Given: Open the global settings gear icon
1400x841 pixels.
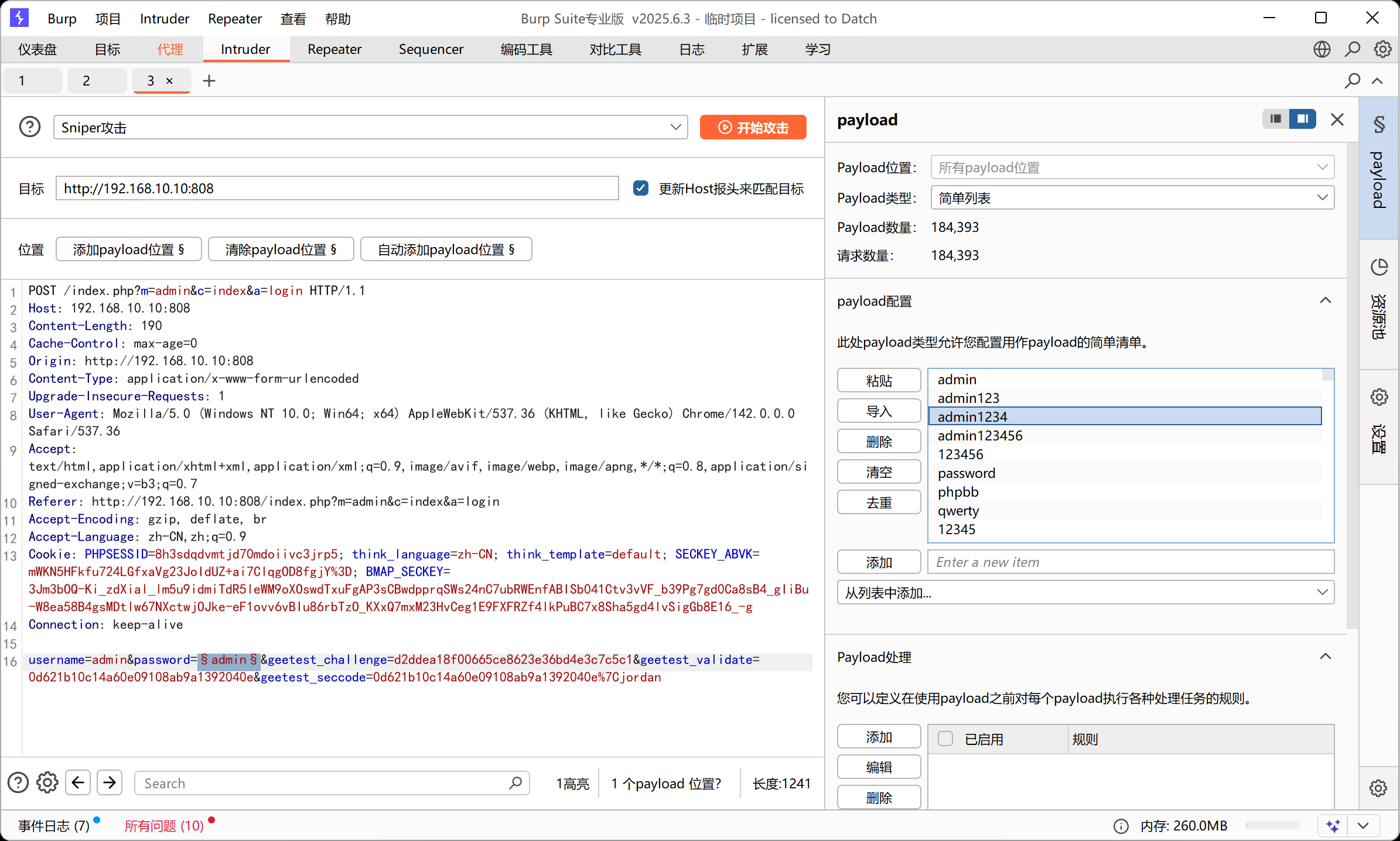Looking at the screenshot, I should pos(1382,49).
